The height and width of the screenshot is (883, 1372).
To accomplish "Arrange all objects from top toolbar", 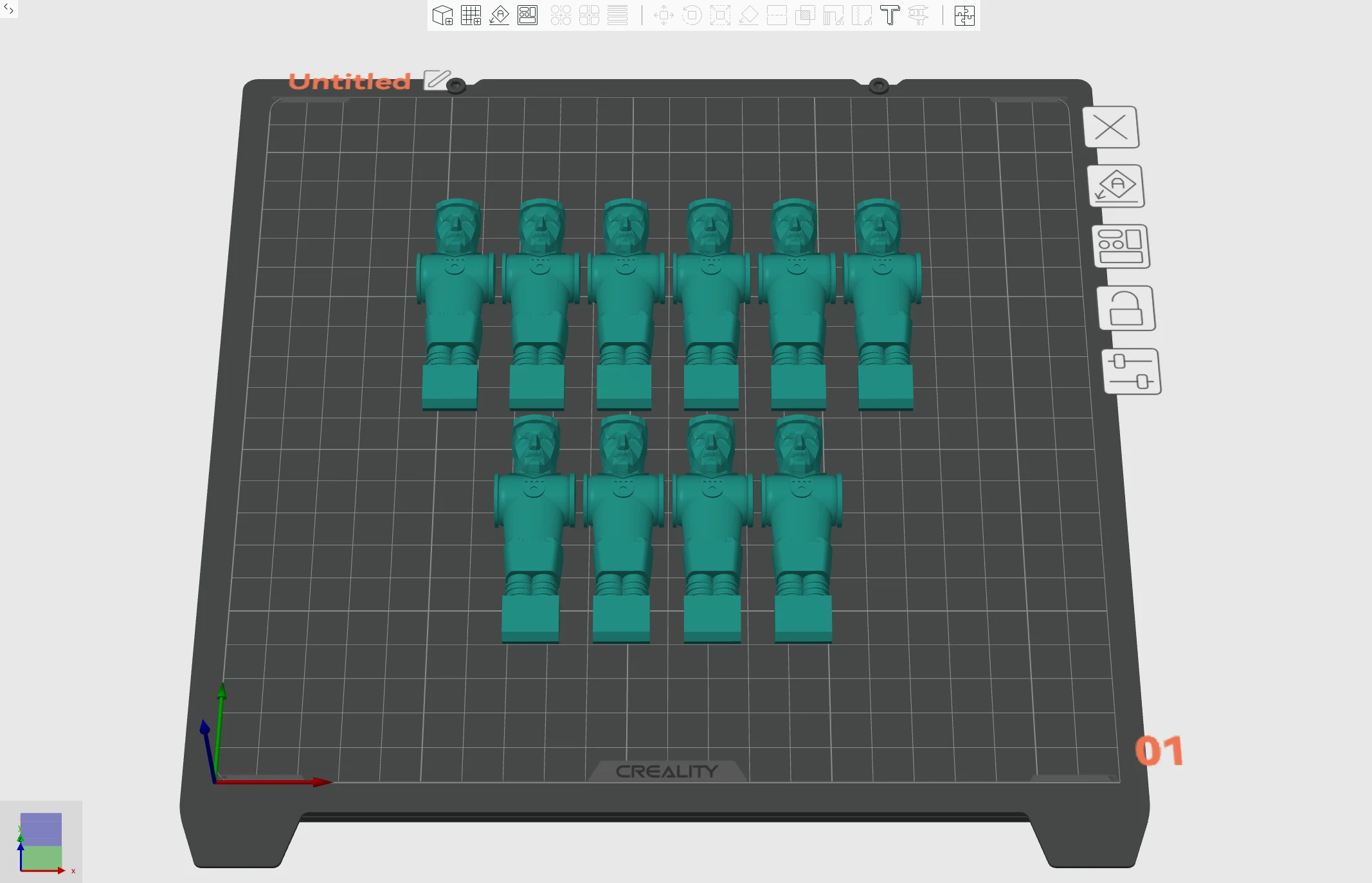I will point(527,15).
